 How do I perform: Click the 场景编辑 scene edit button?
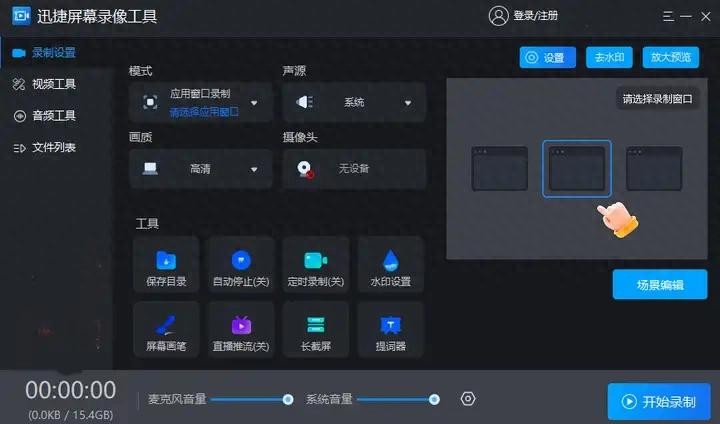click(659, 284)
